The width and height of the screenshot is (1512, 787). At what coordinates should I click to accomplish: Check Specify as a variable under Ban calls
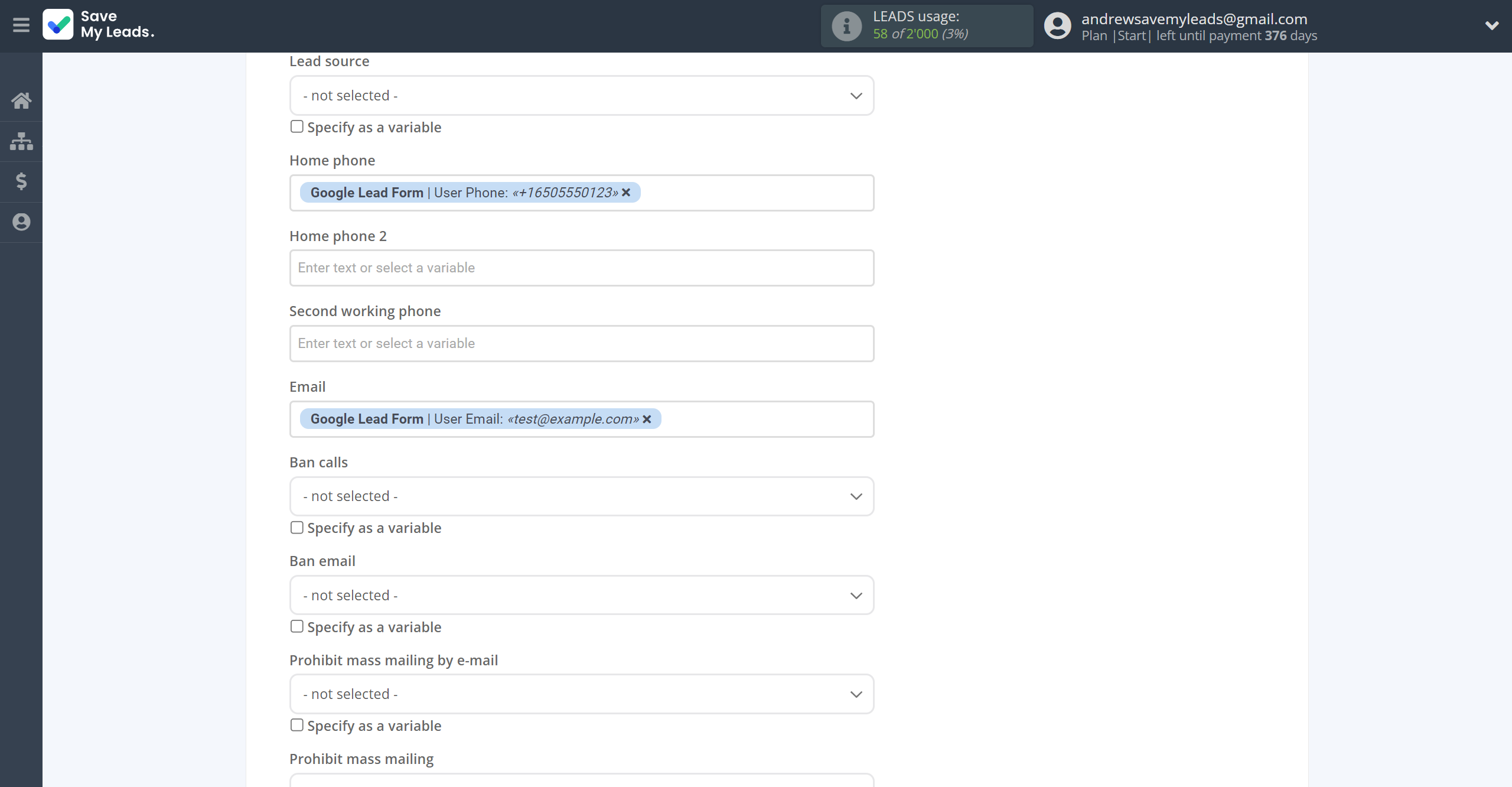(x=296, y=528)
